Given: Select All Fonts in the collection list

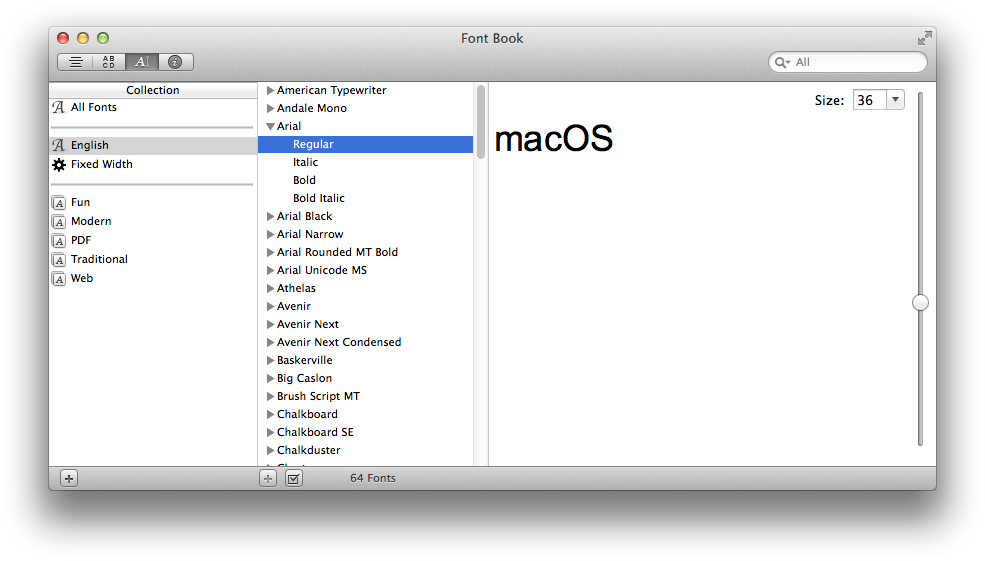Looking at the screenshot, I should [93, 107].
